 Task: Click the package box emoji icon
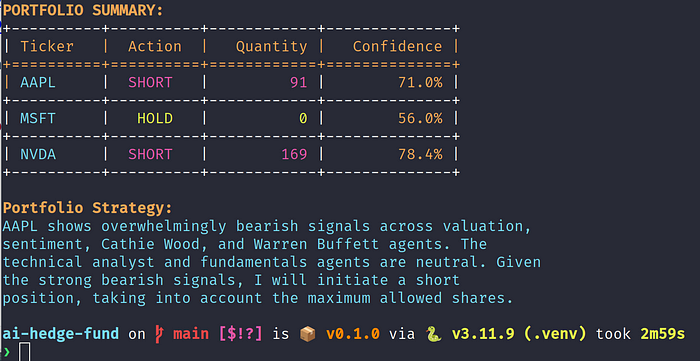tap(307, 334)
